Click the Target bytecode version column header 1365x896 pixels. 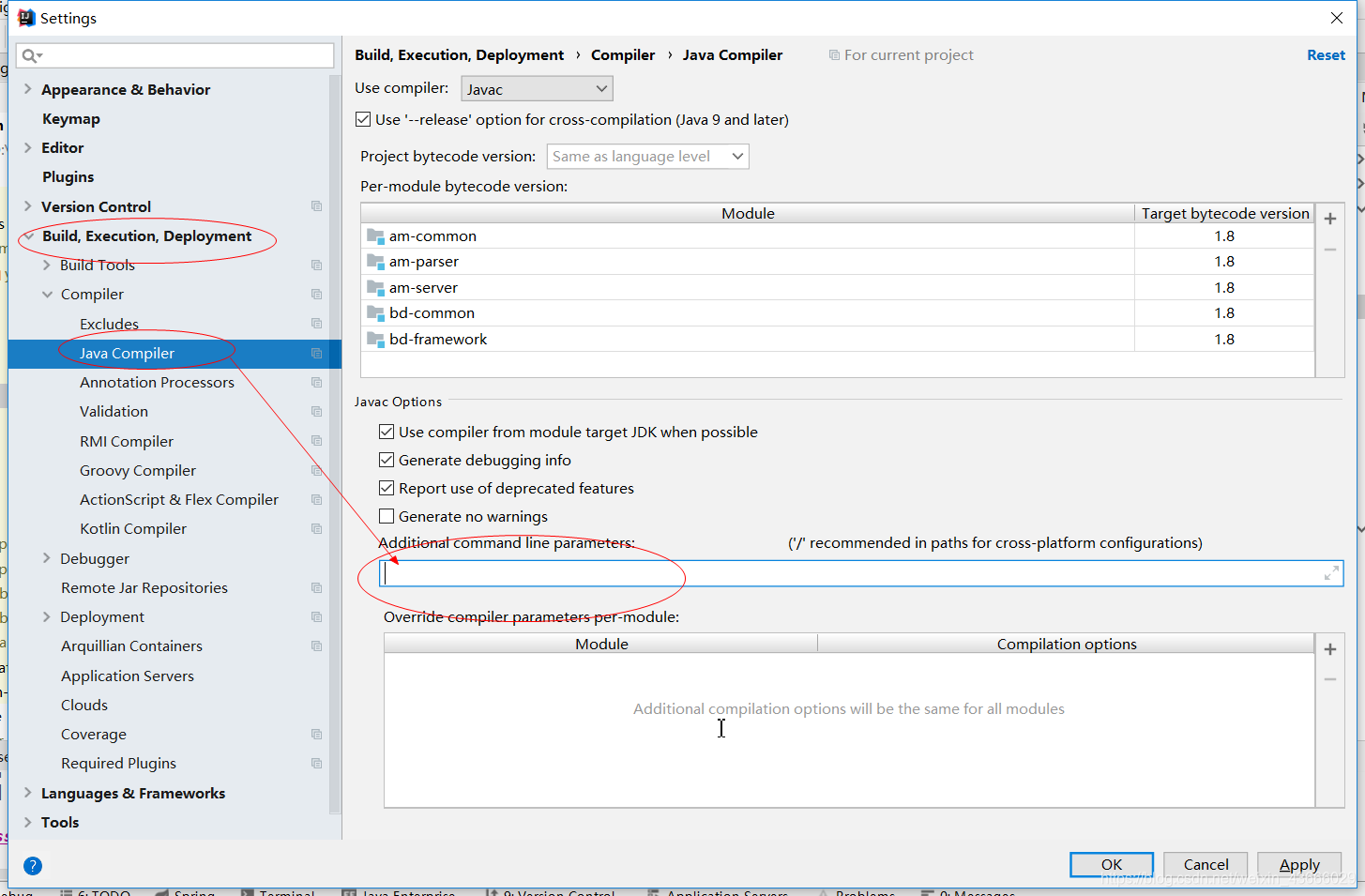1224,214
